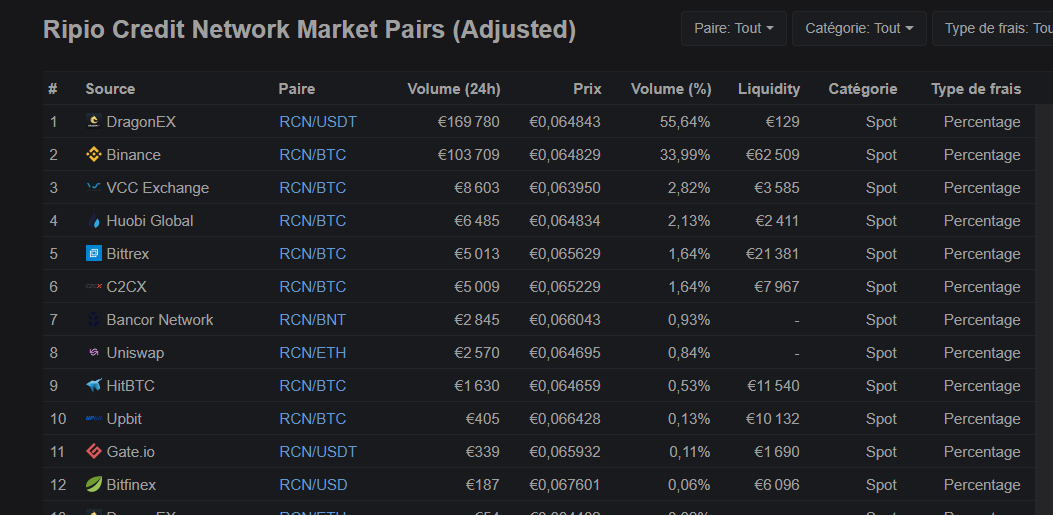
Task: Click the Bitfinex green leaf icon
Action: coord(94,485)
